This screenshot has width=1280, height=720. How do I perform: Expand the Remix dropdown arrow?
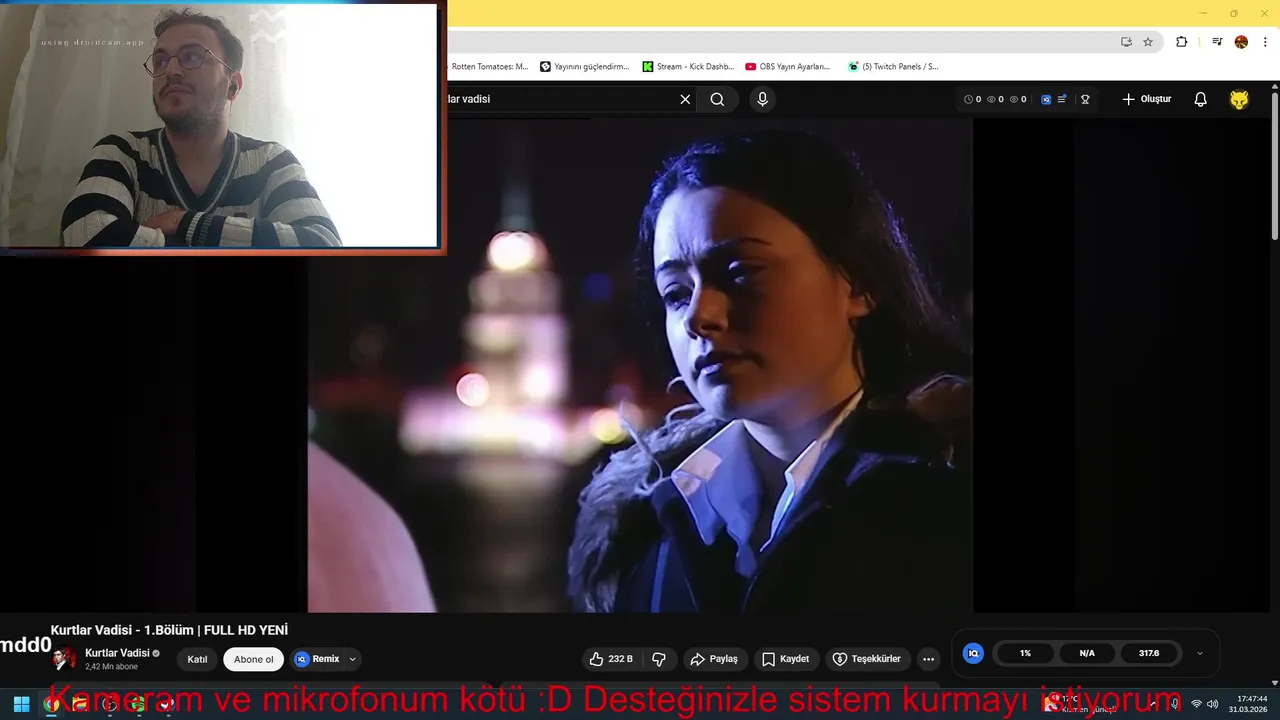352,659
